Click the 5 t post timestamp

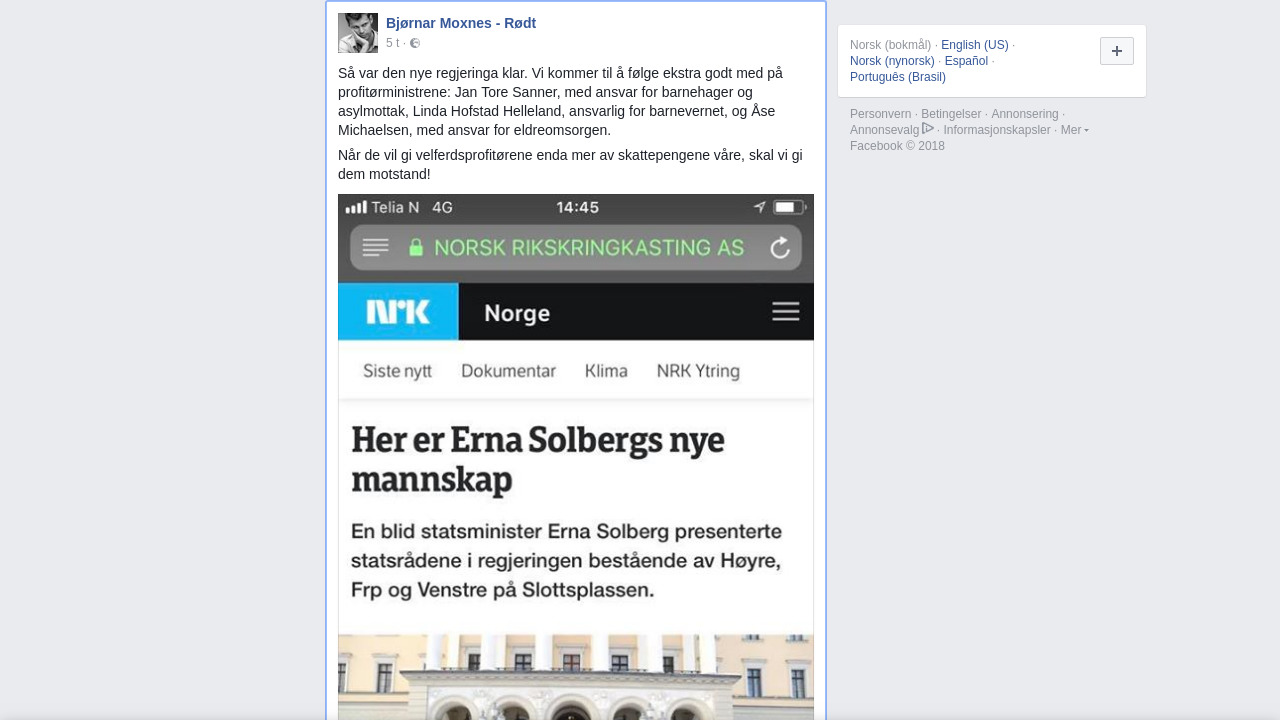(x=392, y=43)
